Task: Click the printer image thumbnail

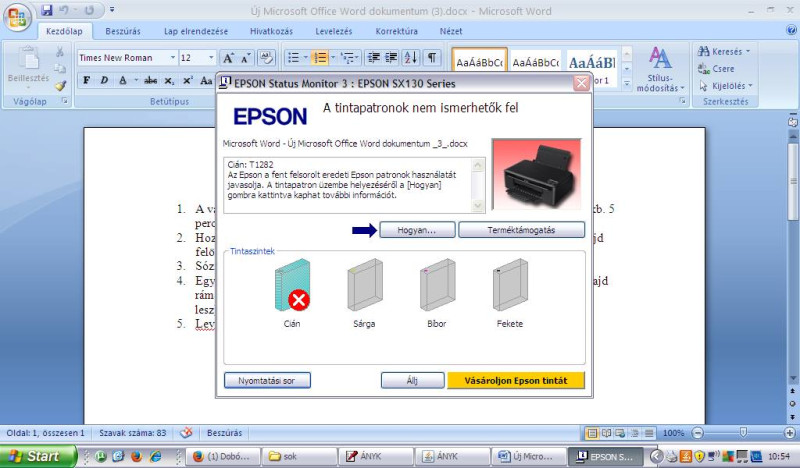Action: [x=536, y=174]
